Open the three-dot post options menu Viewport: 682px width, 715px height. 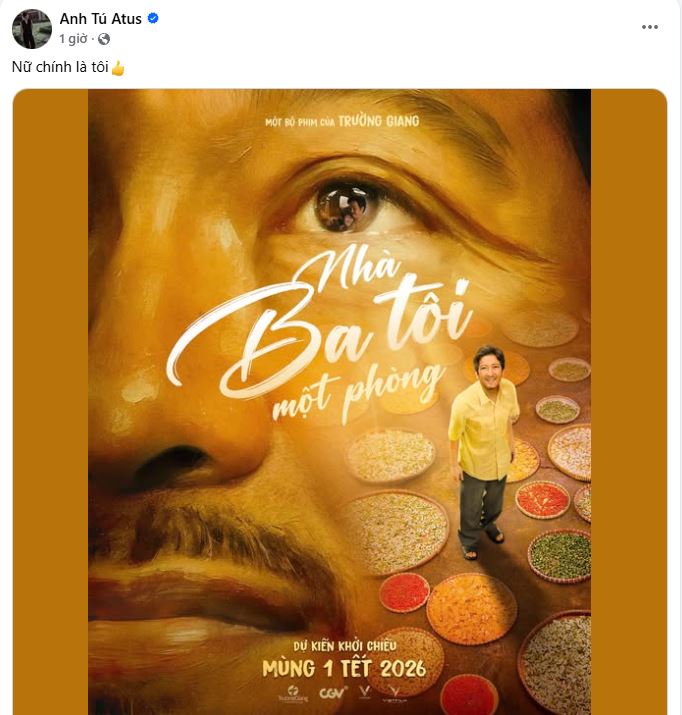(x=651, y=27)
